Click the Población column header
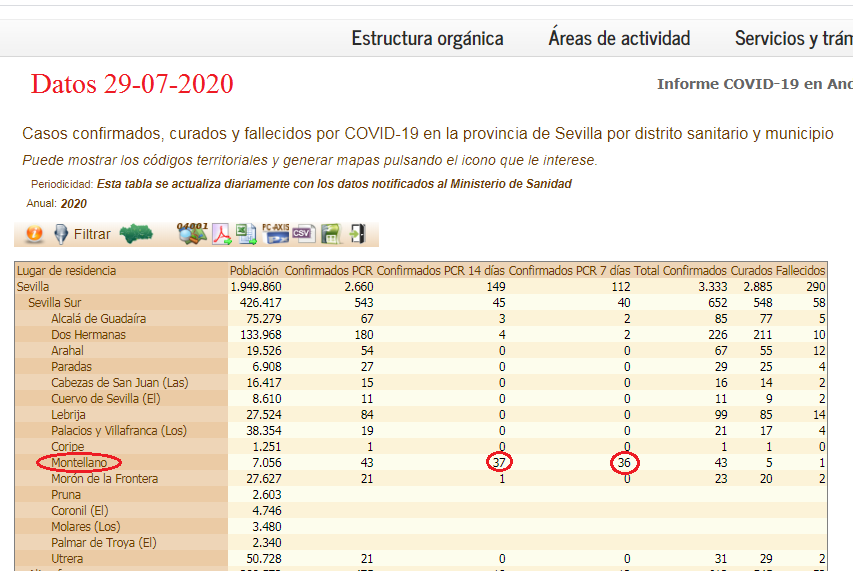Viewport: 853px width, 588px height. 254,271
